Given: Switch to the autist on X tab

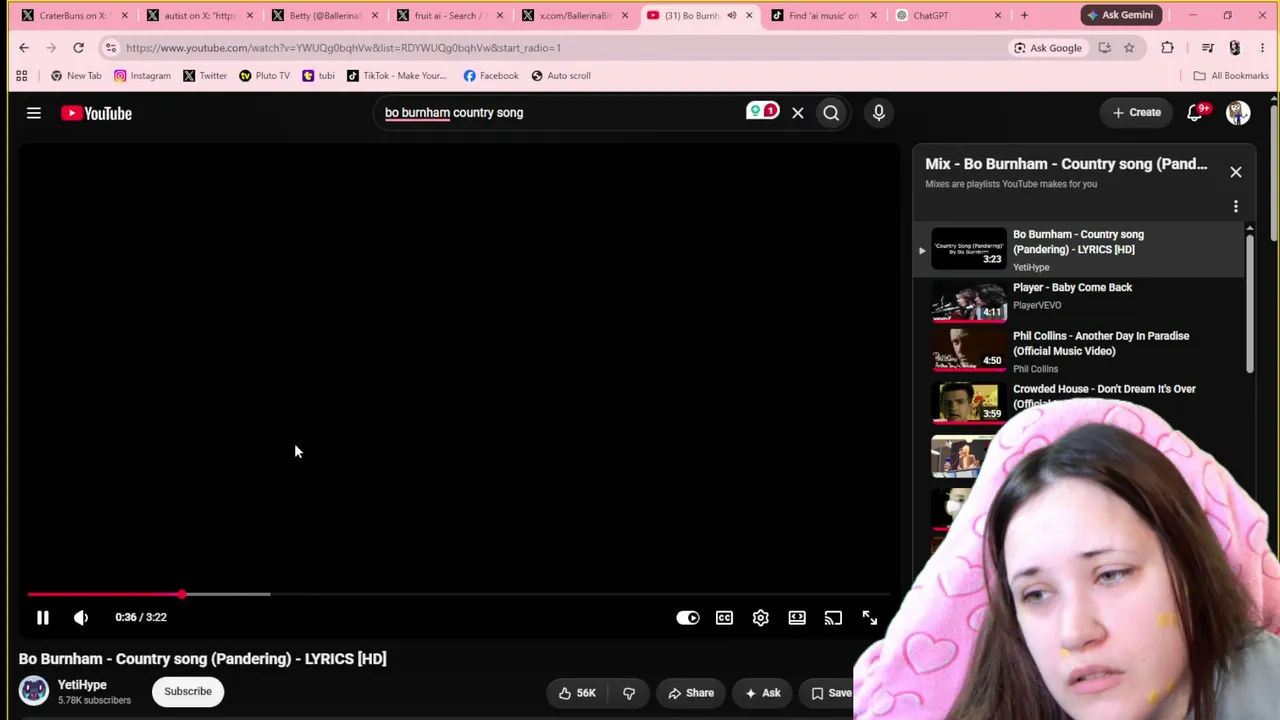Looking at the screenshot, I should [x=199, y=16].
